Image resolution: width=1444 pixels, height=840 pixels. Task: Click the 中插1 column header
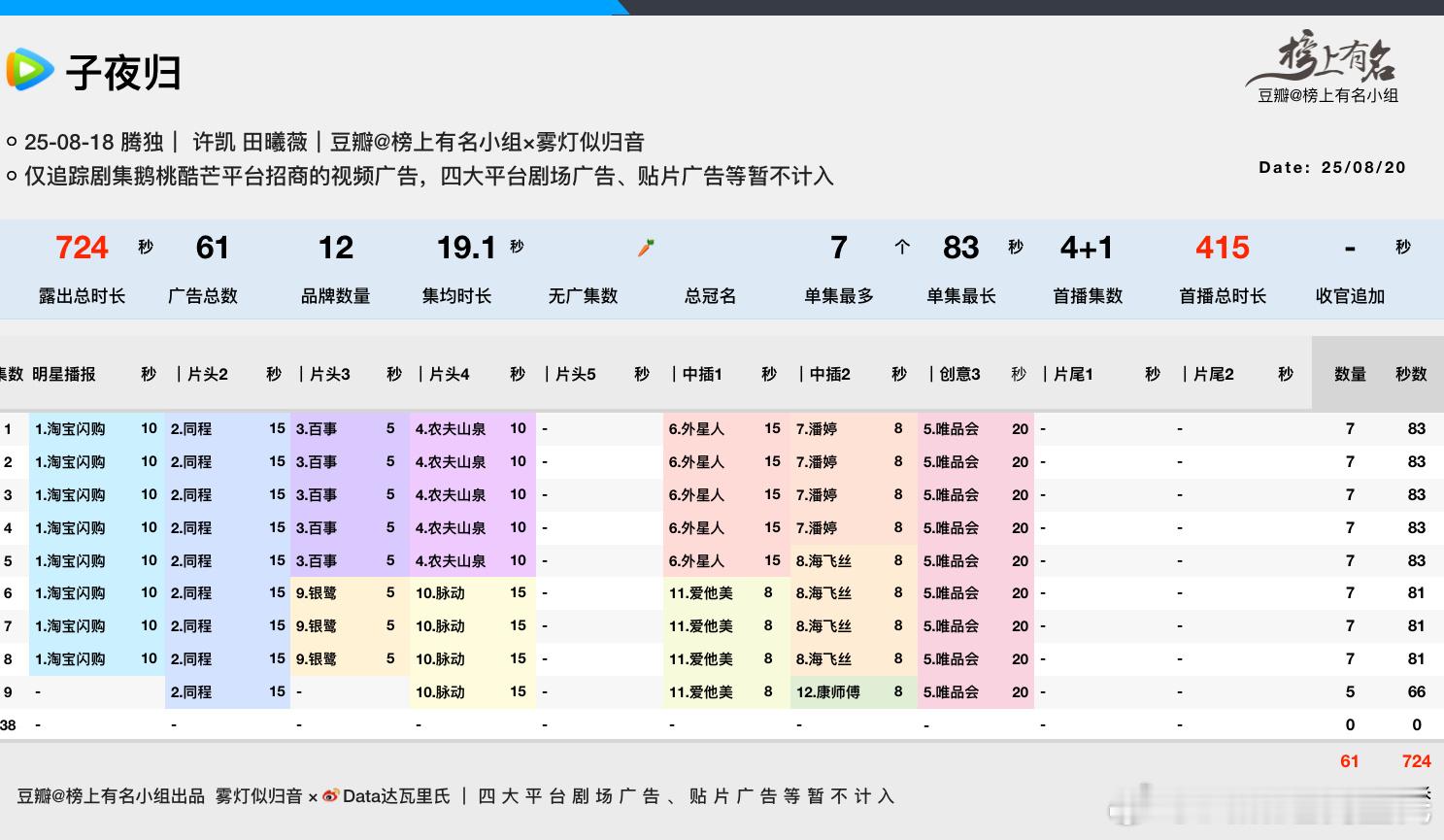point(703,374)
